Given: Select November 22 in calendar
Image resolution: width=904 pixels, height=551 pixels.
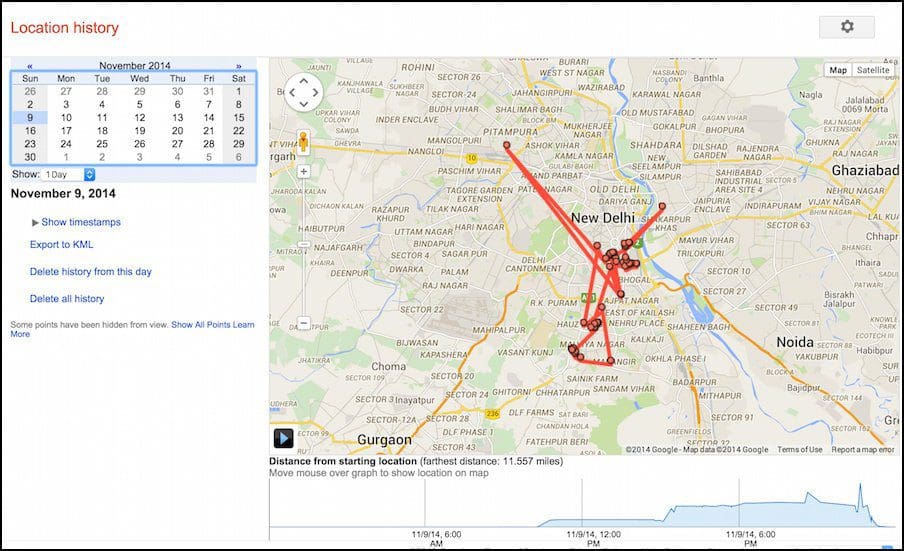Looking at the screenshot, I should 239,131.
